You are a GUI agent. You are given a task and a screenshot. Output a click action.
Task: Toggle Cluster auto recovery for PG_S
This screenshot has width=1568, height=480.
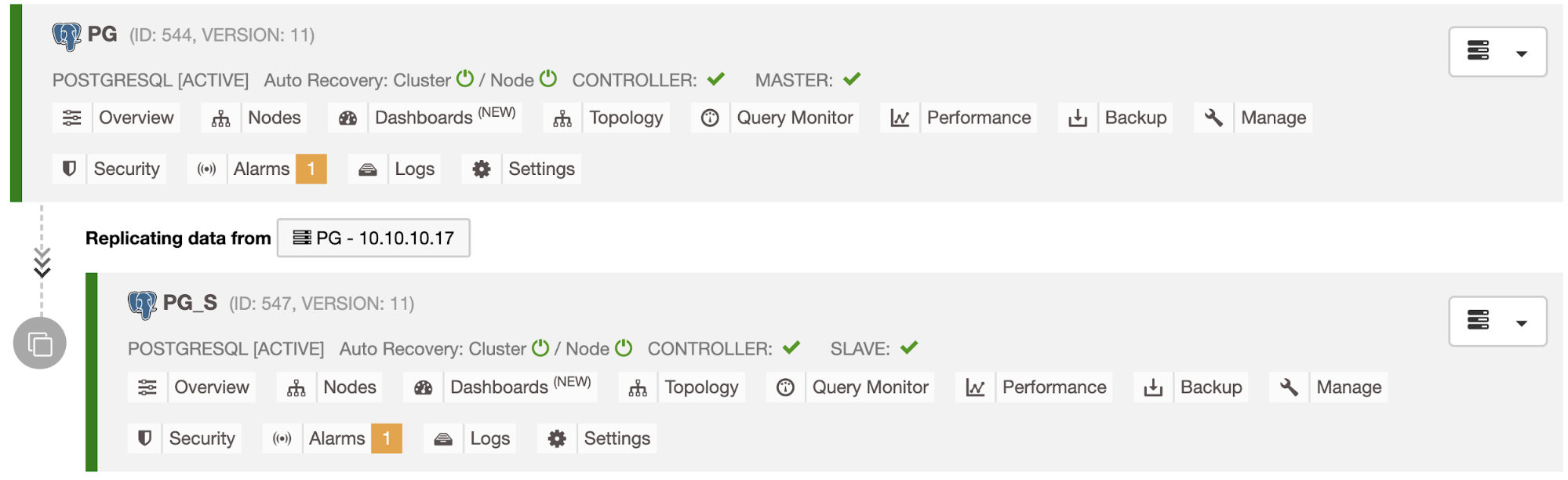540,348
